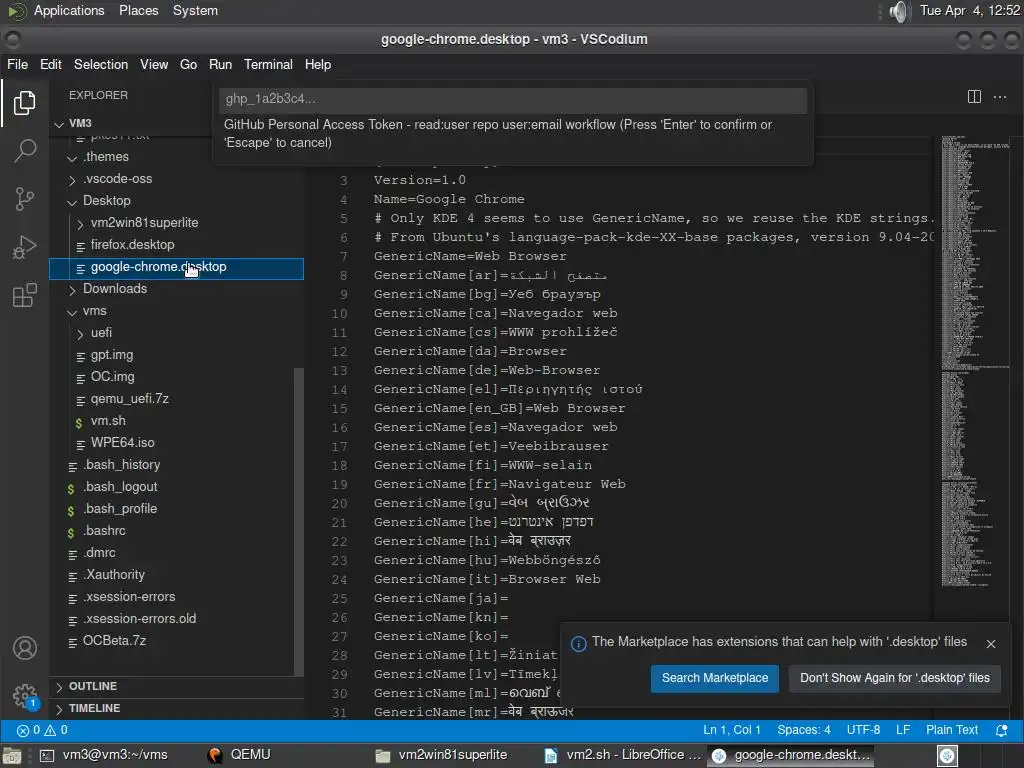The image size is (1024, 768).
Task: Open the View menu
Action: pos(153,65)
